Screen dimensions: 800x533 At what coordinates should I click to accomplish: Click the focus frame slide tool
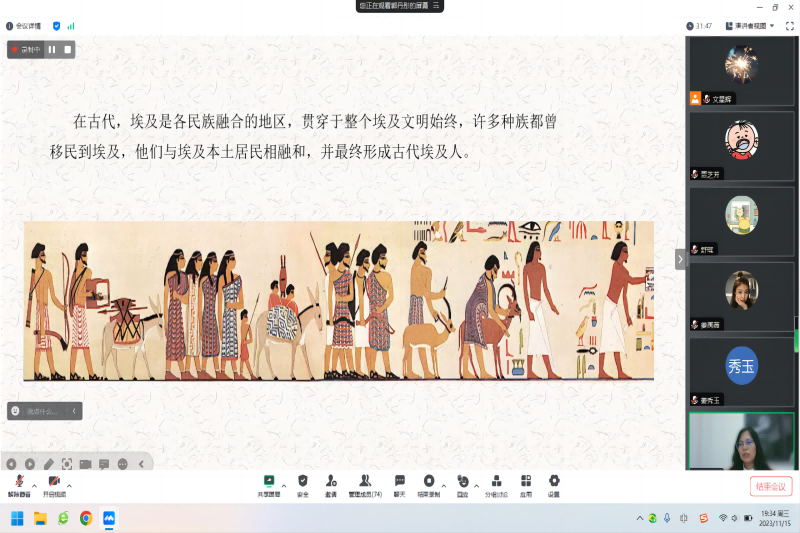click(x=67, y=464)
